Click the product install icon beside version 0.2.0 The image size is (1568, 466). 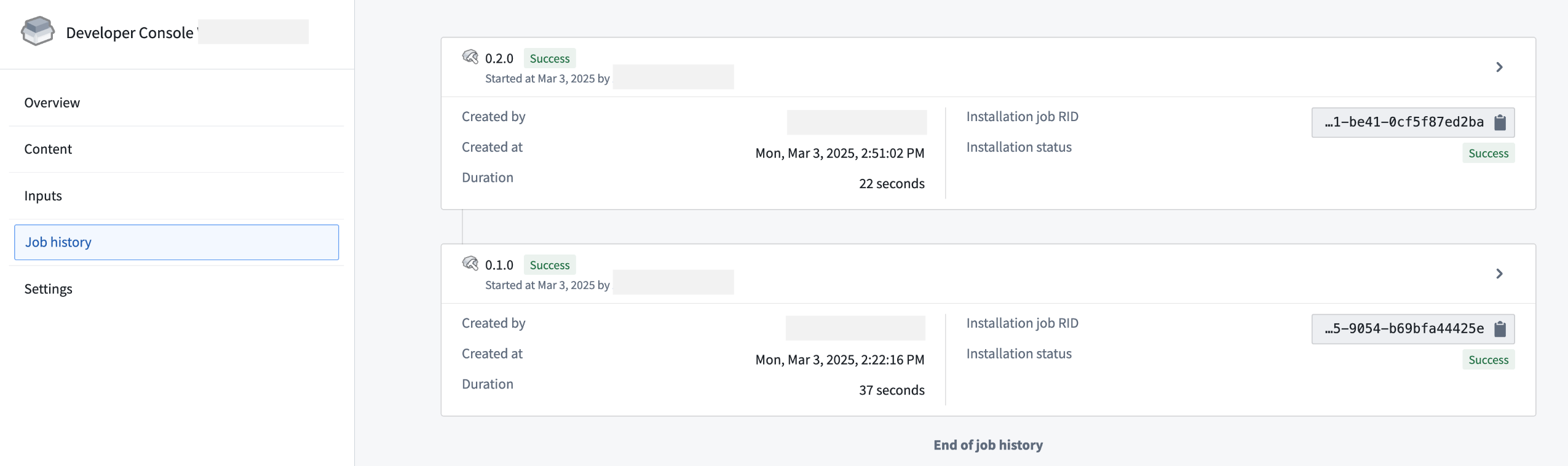click(x=470, y=57)
